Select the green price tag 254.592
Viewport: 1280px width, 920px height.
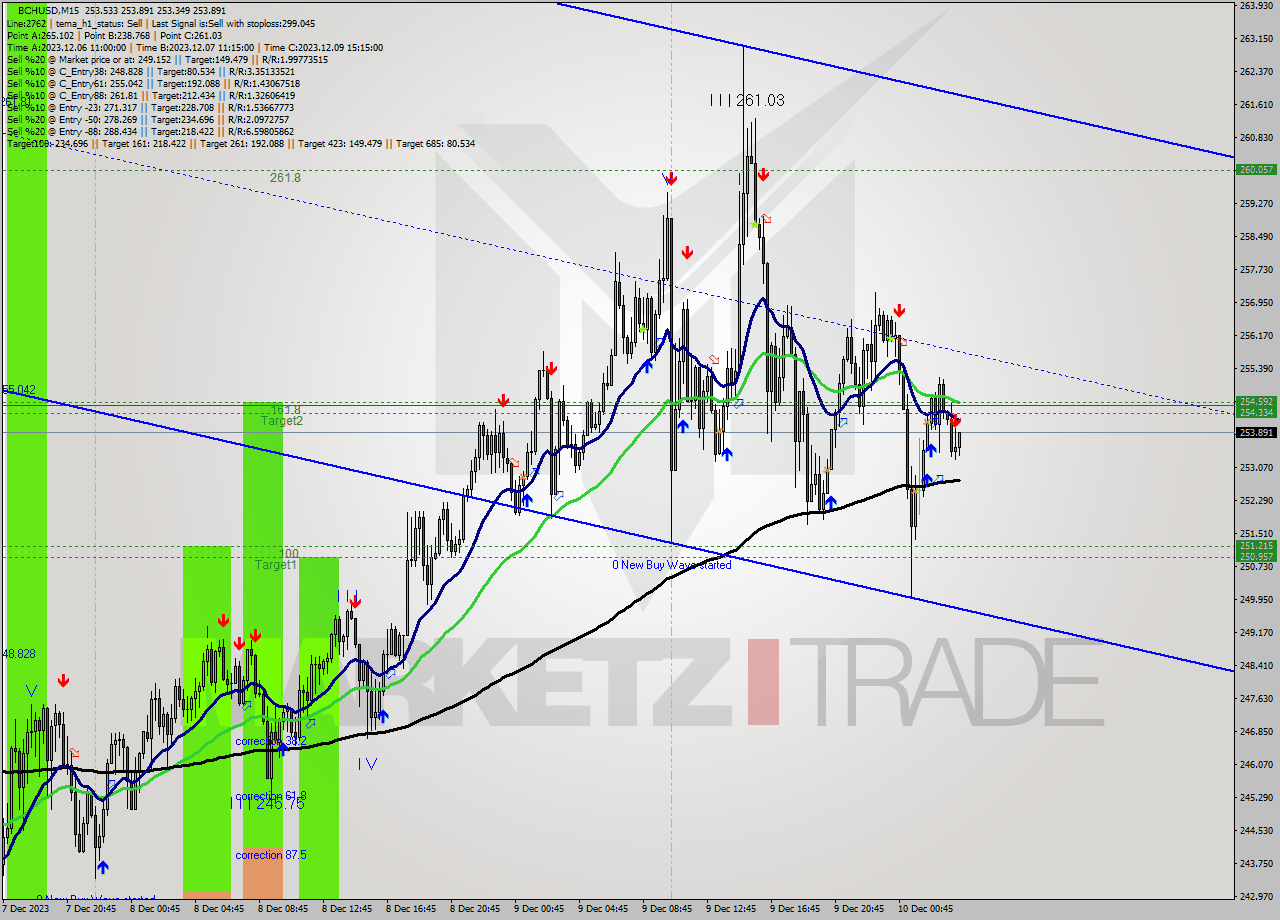pyautogui.click(x=1256, y=402)
